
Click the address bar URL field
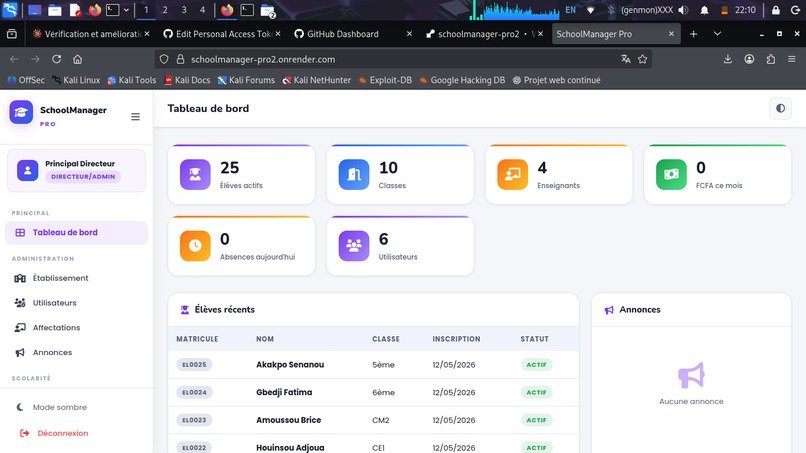pyautogui.click(x=404, y=59)
